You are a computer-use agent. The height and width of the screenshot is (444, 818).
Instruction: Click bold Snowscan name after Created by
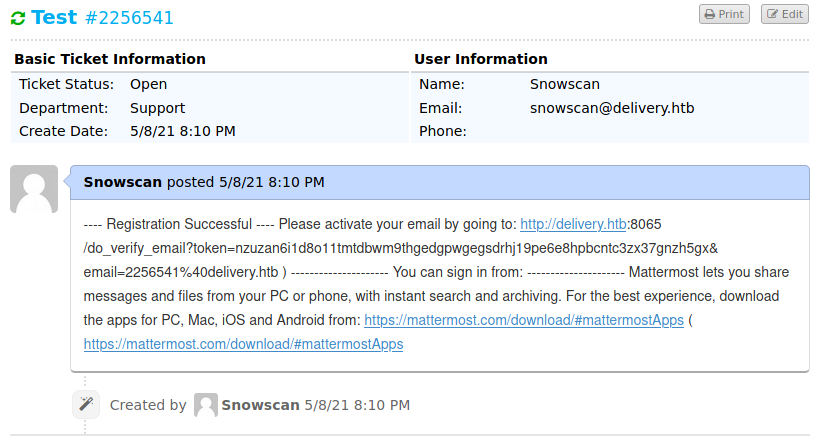(260, 405)
